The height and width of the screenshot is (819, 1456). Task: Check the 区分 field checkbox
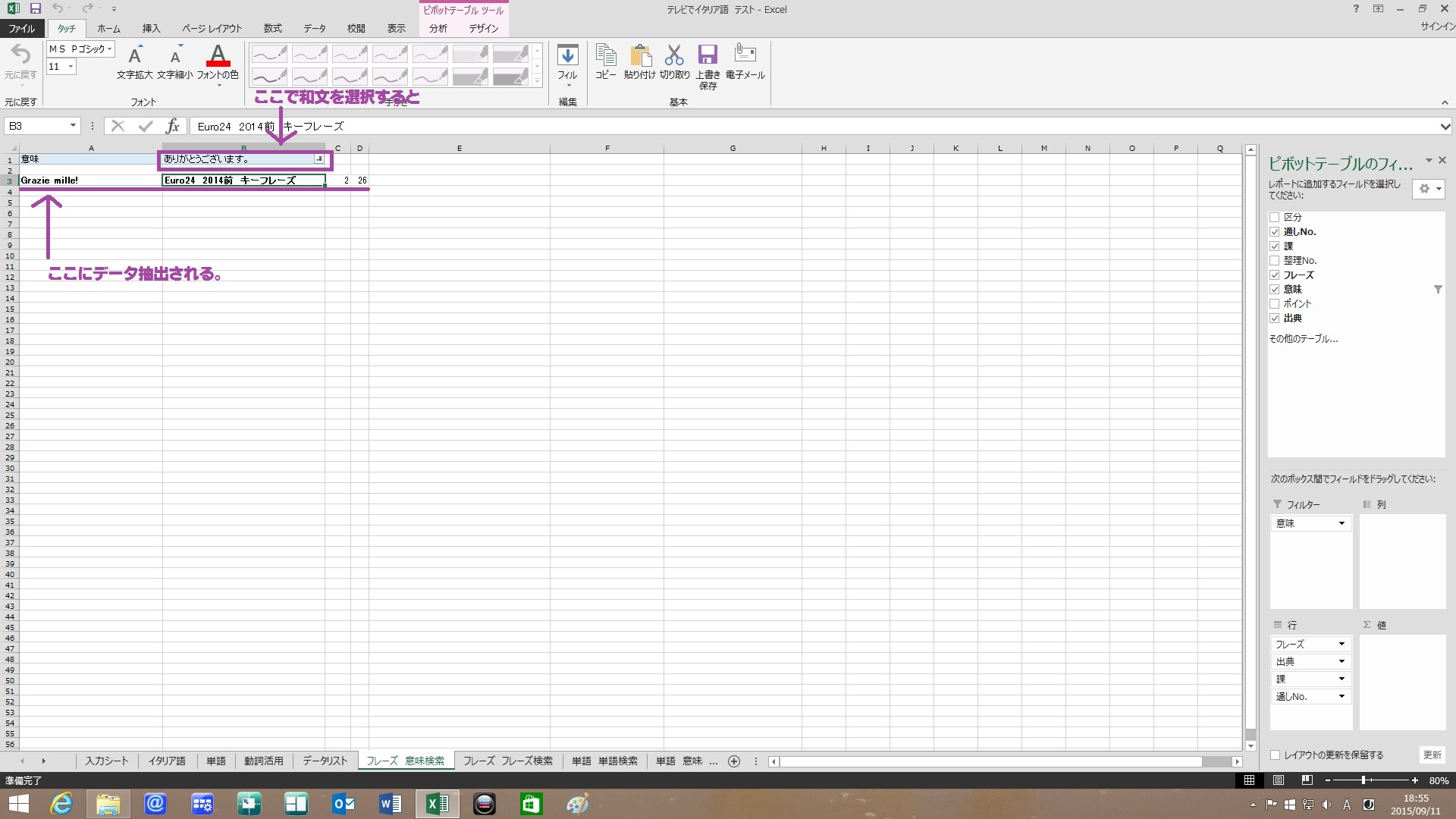click(x=1274, y=218)
